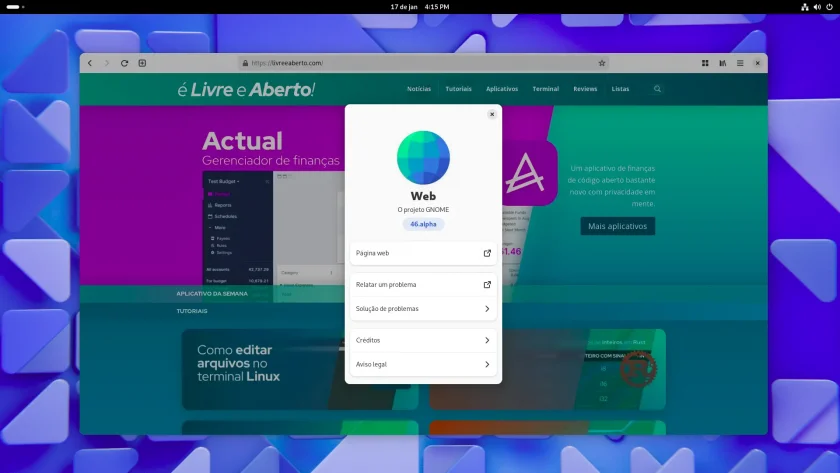Viewport: 840px width, 473px height.
Task: Open Como editar arquivos tutorial card
Action: point(300,369)
